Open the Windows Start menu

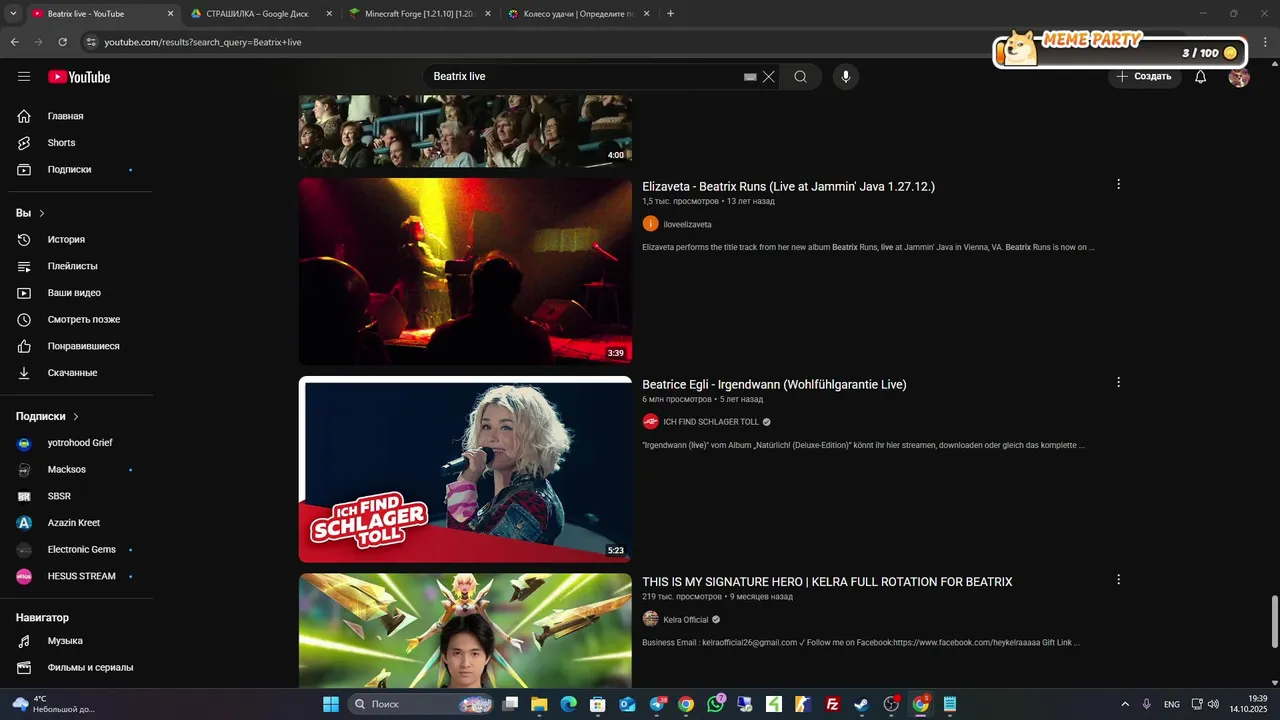tap(331, 704)
